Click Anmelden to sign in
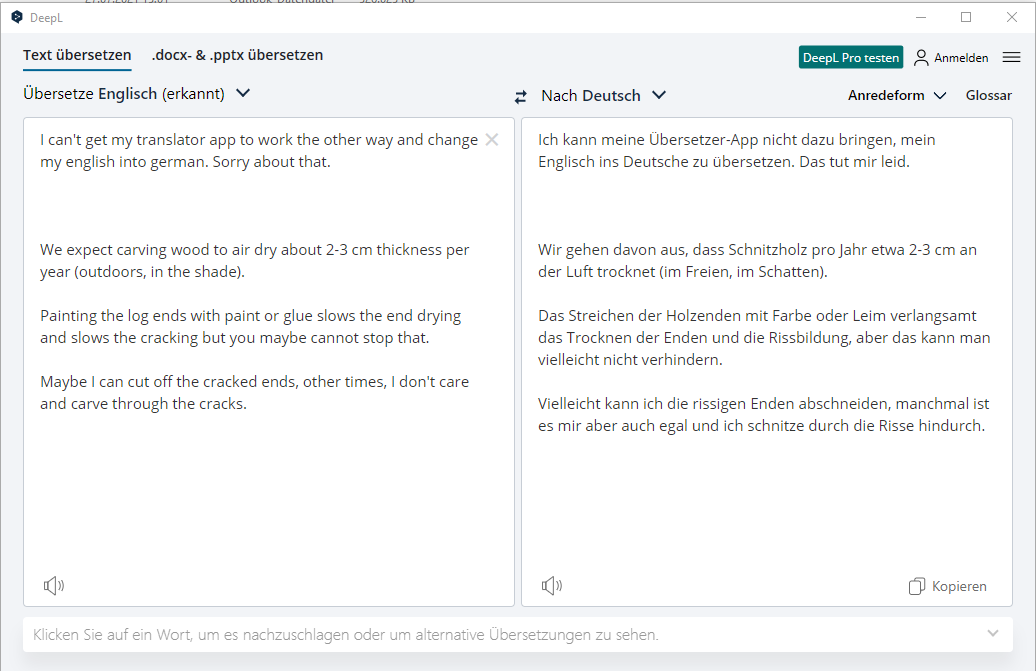Screen dimensions: 1036x671 click(961, 58)
